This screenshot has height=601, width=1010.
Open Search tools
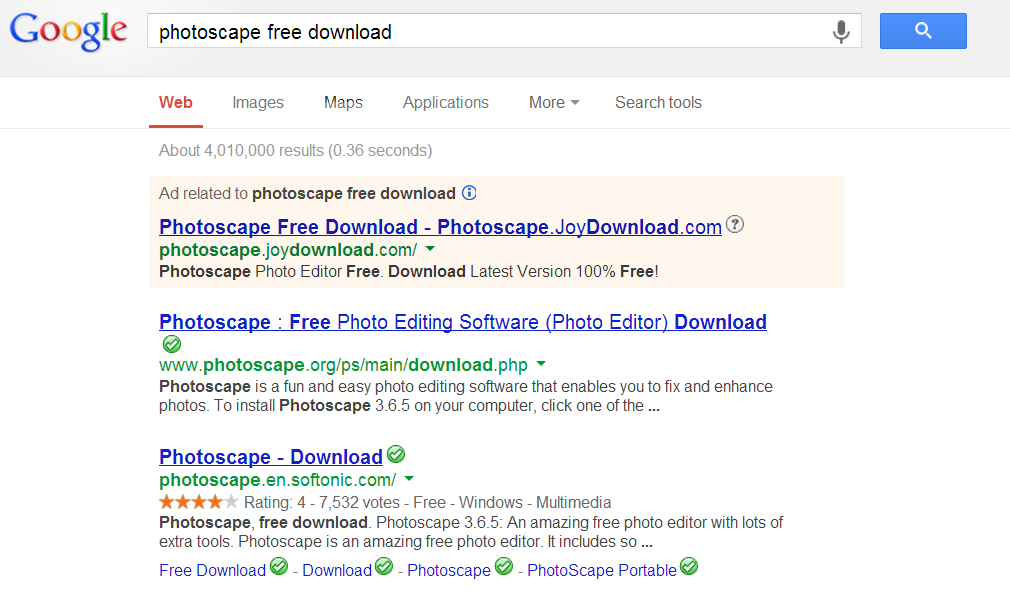pyautogui.click(x=658, y=102)
